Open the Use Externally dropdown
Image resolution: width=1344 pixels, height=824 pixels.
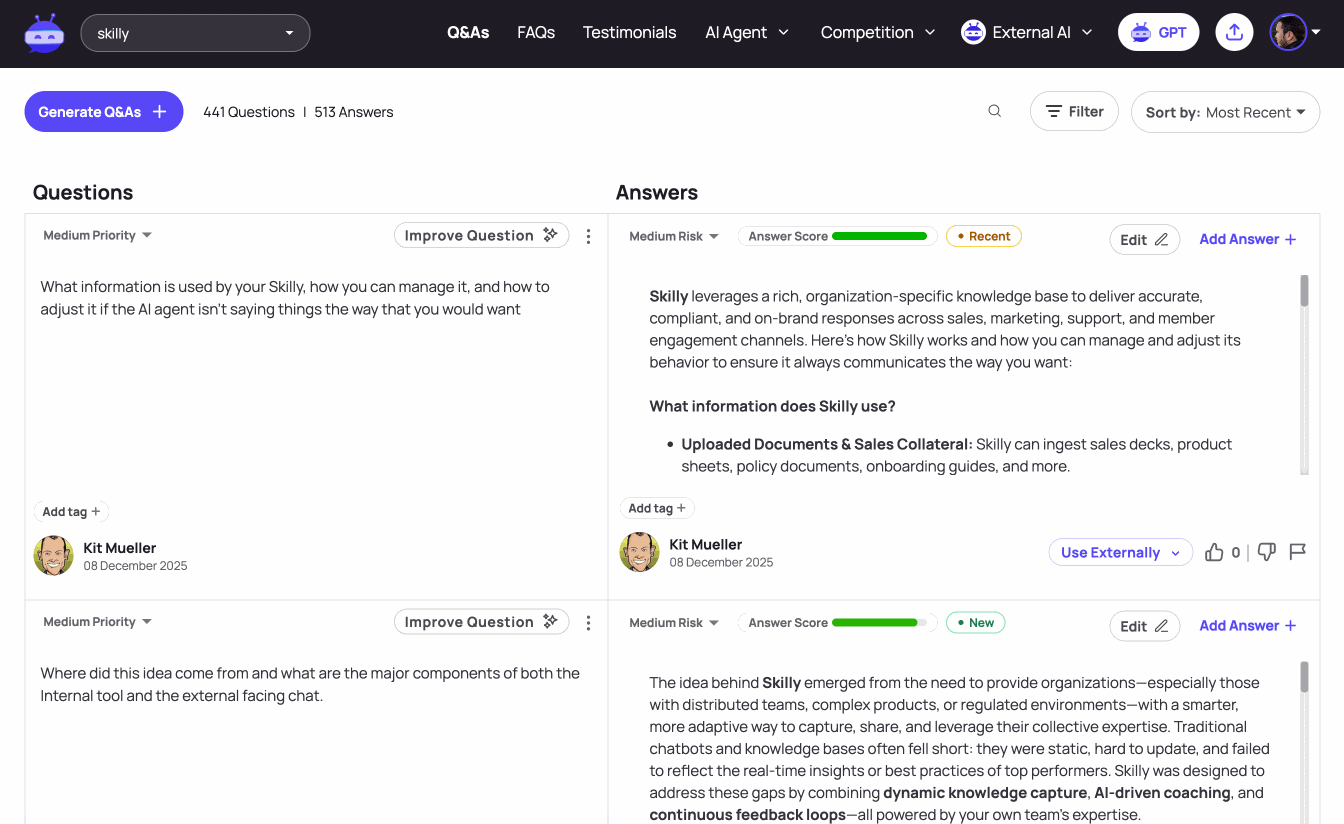pos(1121,553)
